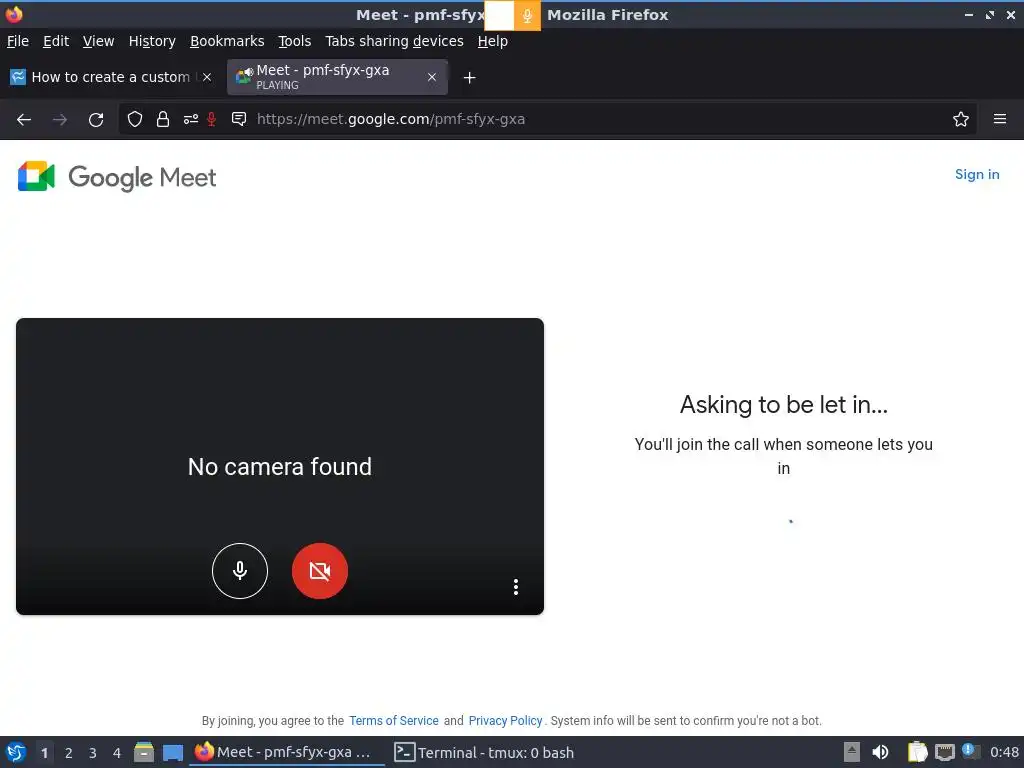Open the Privacy Policy link

[x=505, y=720]
